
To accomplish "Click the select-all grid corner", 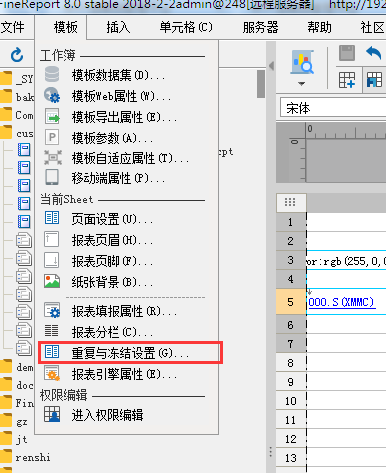I will coord(290,202).
